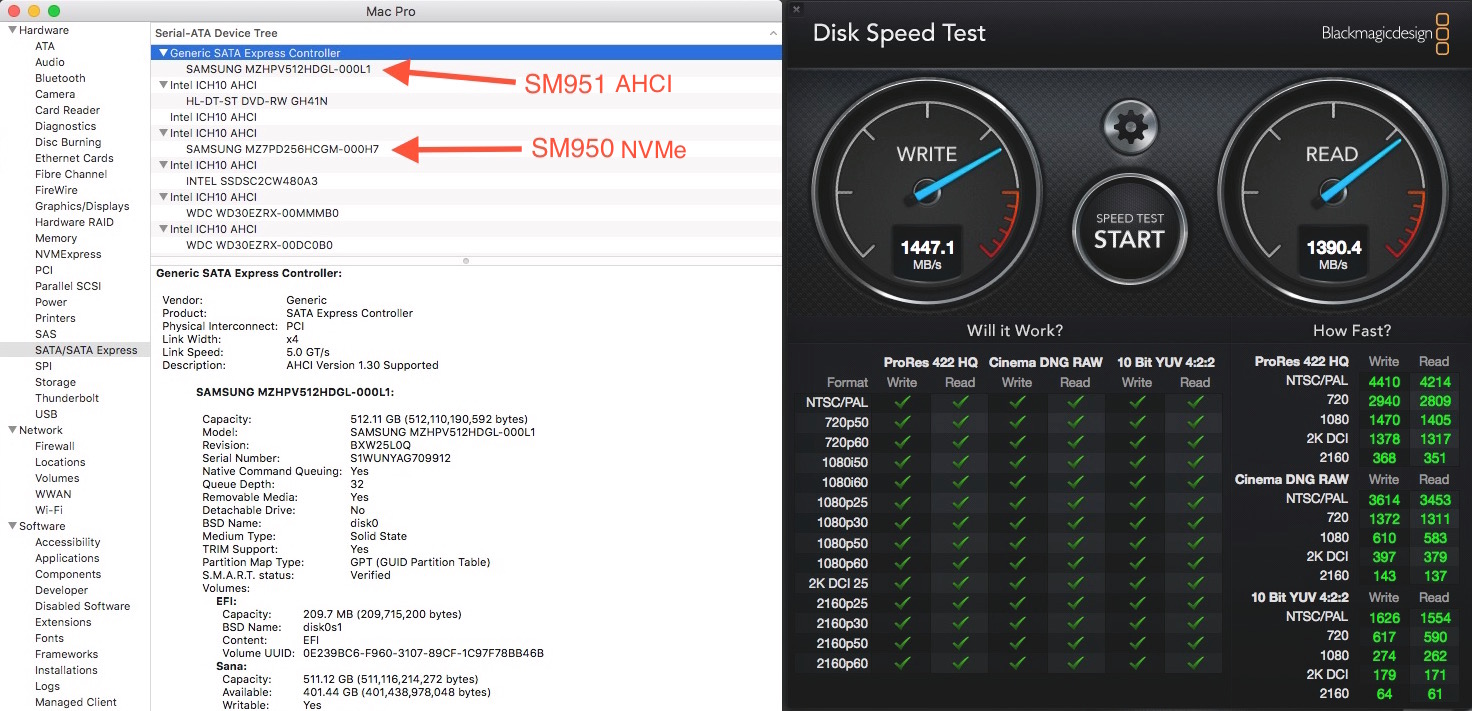Viewport: 1472px width, 711px height.
Task: Select Camera in the sidebar
Action: (55, 94)
